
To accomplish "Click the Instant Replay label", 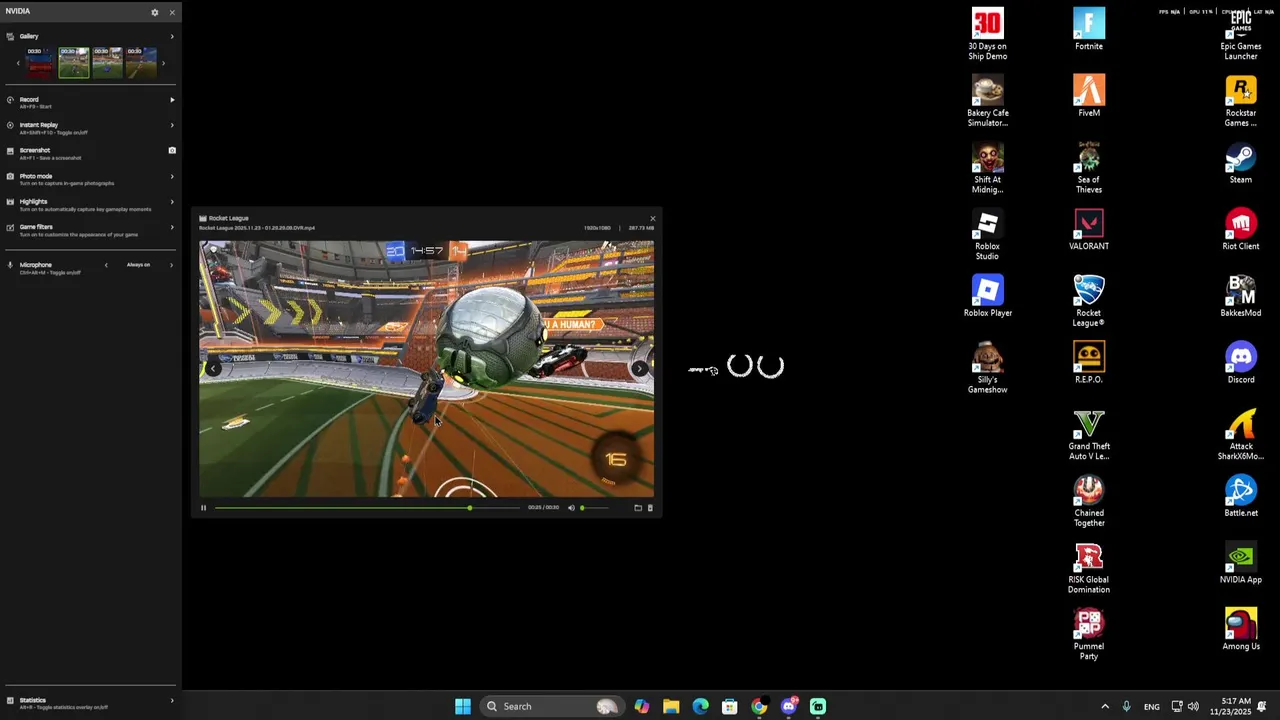I will pos(39,125).
